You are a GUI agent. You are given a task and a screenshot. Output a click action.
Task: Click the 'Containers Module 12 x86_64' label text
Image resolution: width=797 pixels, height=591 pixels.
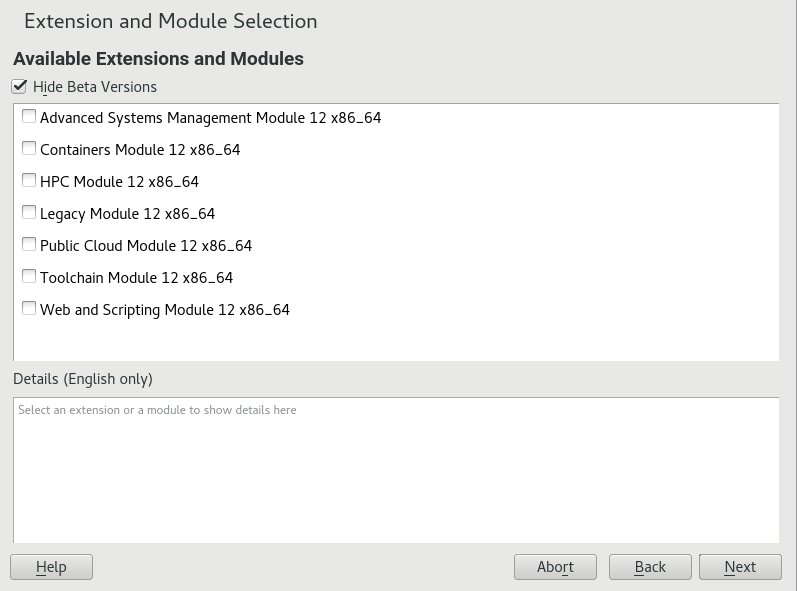(x=140, y=150)
